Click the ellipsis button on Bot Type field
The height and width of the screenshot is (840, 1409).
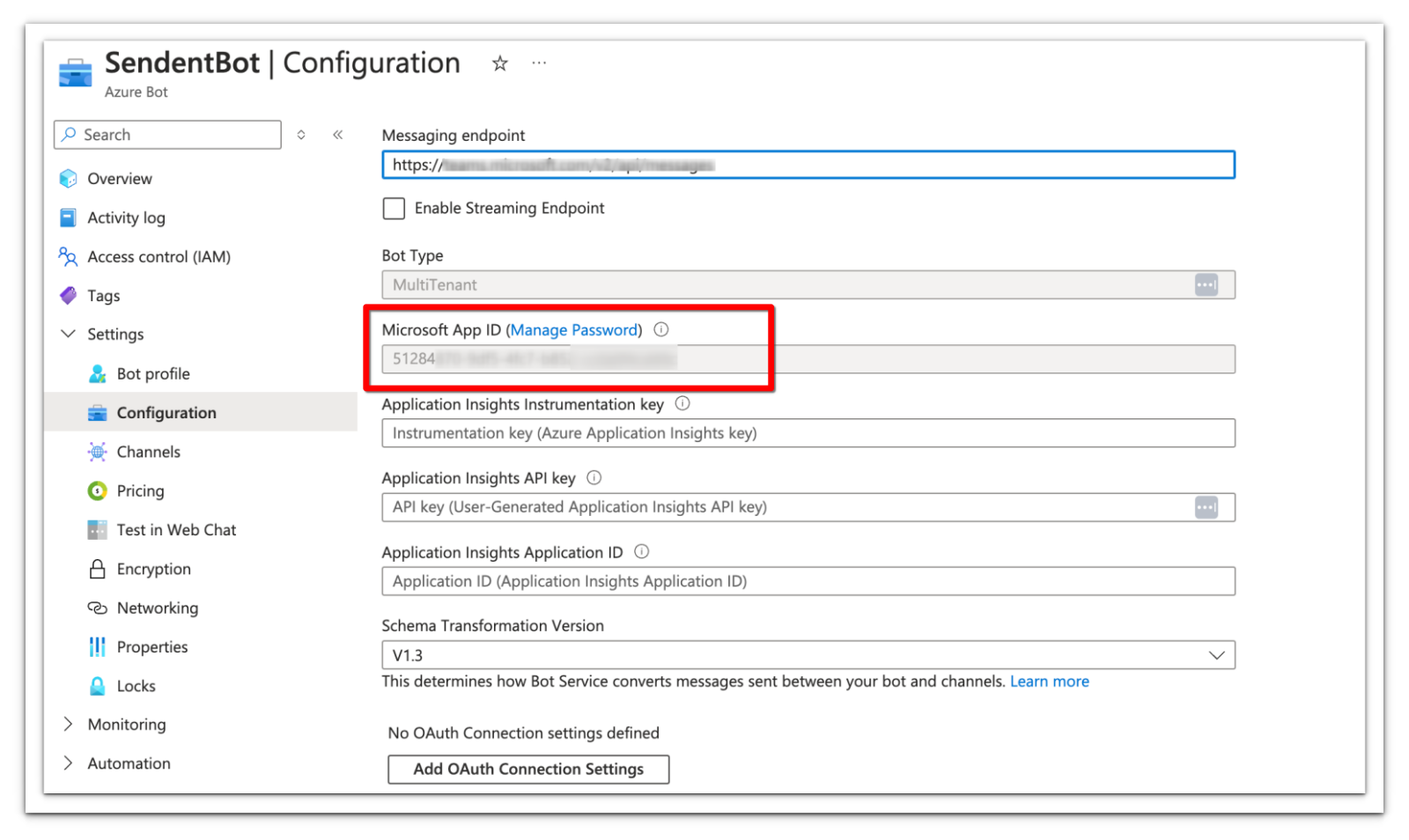1206,284
